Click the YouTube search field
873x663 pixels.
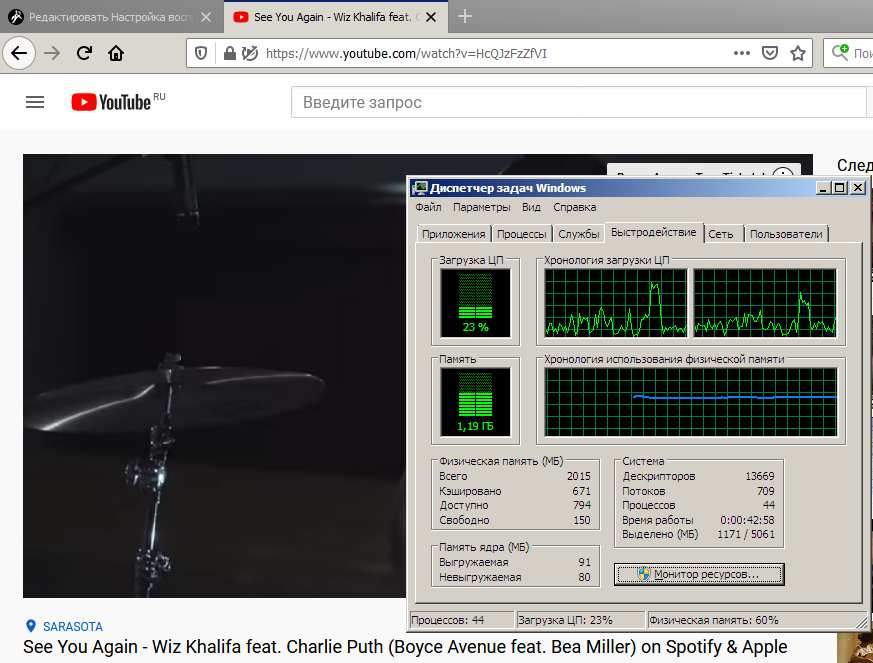coord(578,102)
